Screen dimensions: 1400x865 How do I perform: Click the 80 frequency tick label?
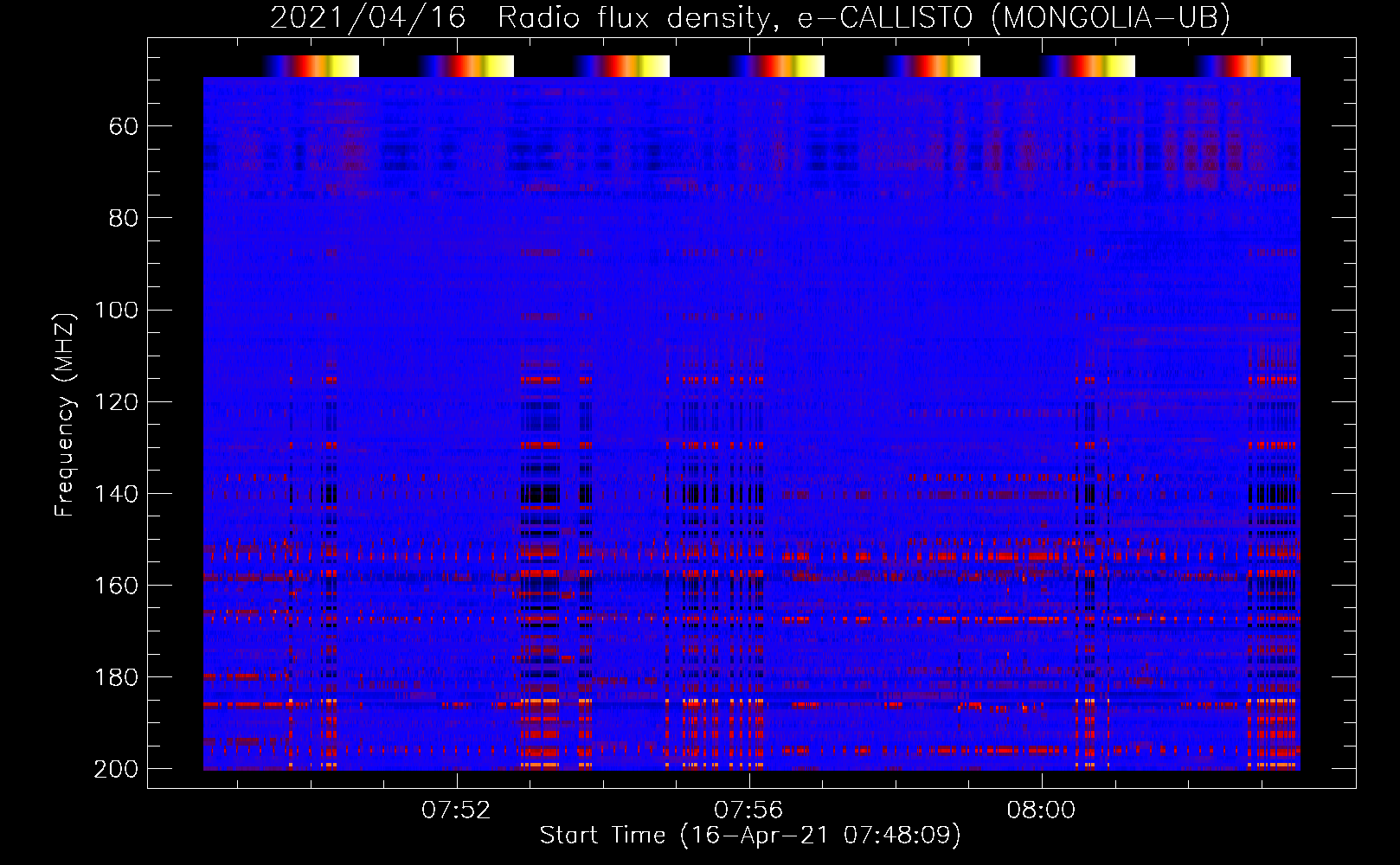[124, 219]
